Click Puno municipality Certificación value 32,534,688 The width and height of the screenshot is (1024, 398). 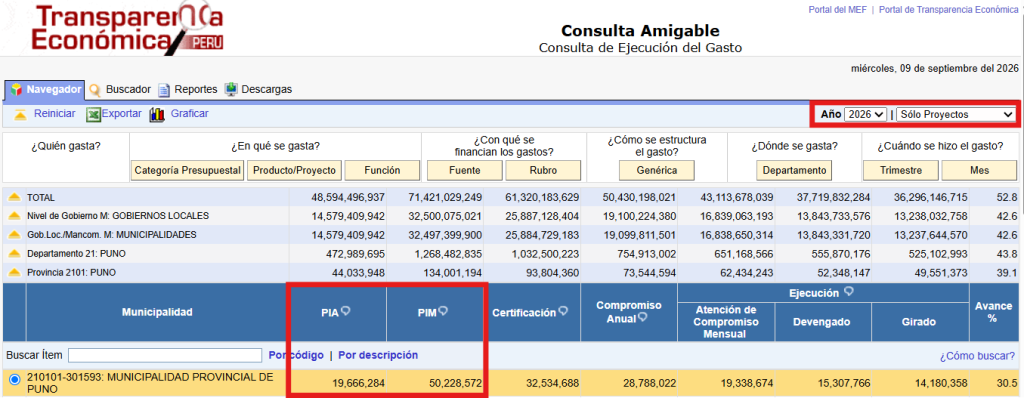pyautogui.click(x=552, y=383)
